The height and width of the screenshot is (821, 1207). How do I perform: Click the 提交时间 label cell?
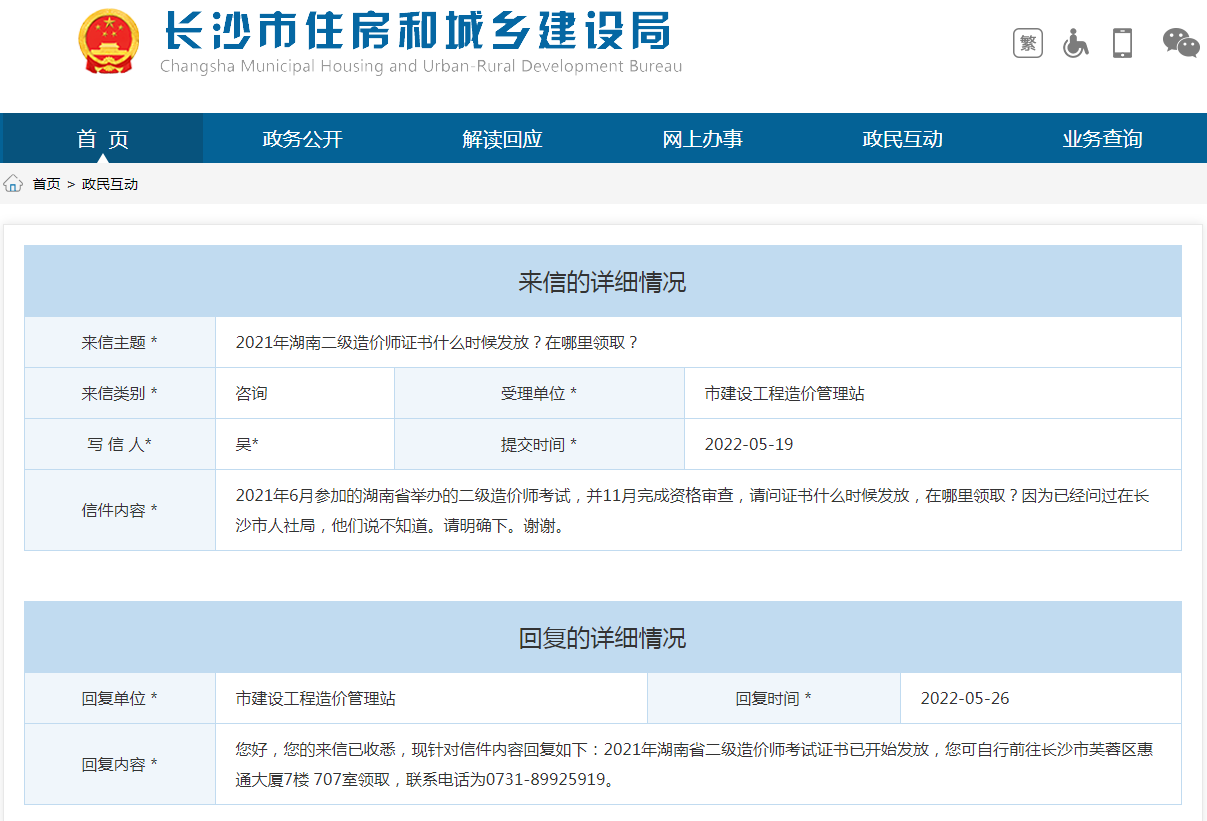(539, 444)
